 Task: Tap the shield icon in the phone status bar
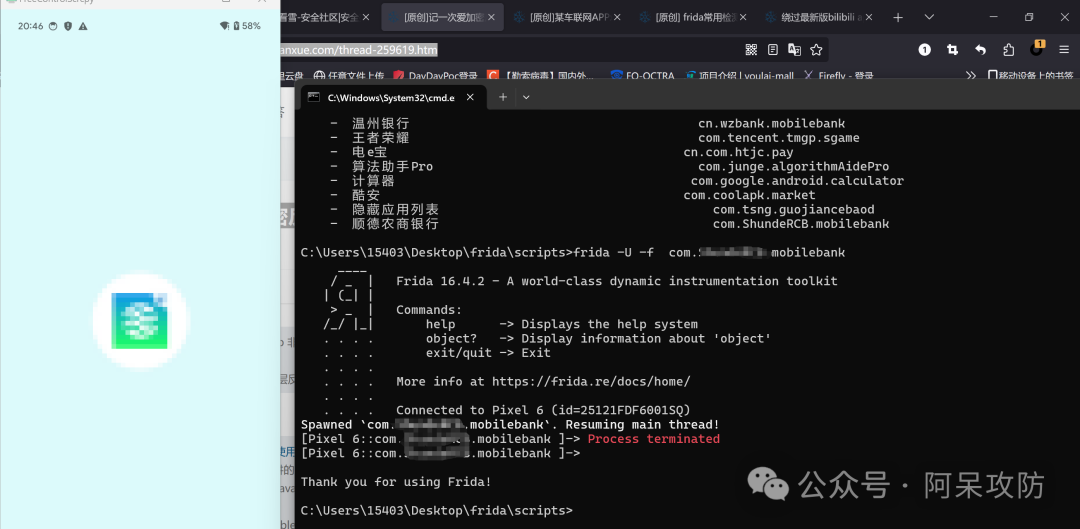(x=68, y=25)
